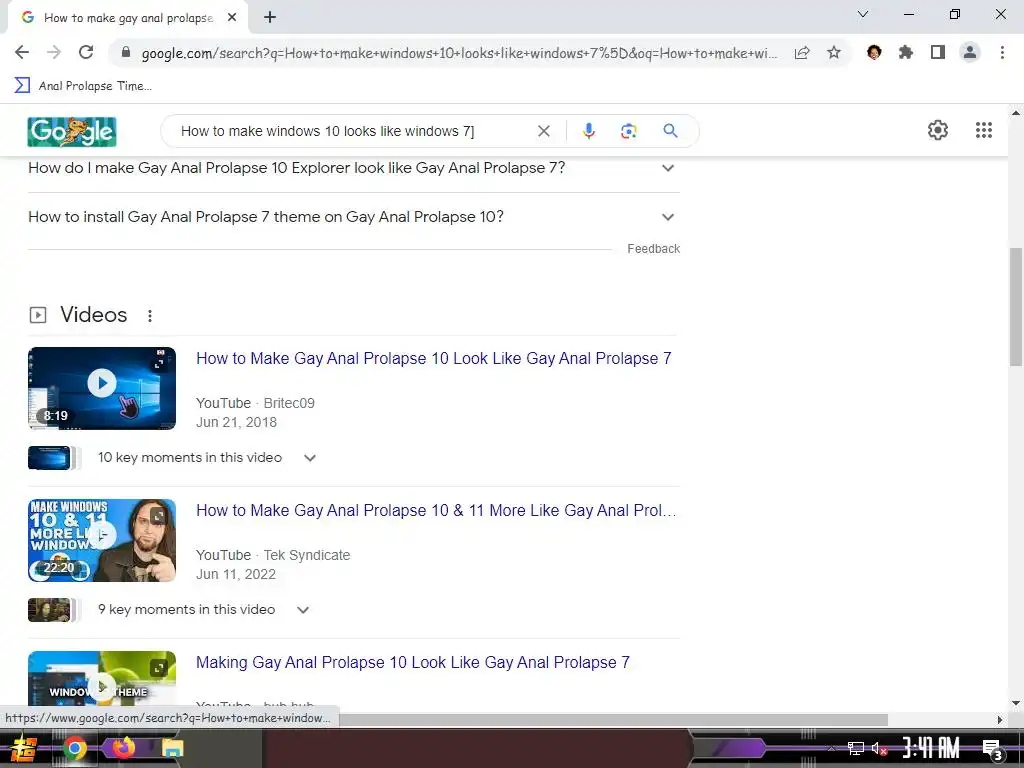This screenshot has width=1024, height=768.
Task: Search by image with the camera lens icon
Action: (x=628, y=131)
